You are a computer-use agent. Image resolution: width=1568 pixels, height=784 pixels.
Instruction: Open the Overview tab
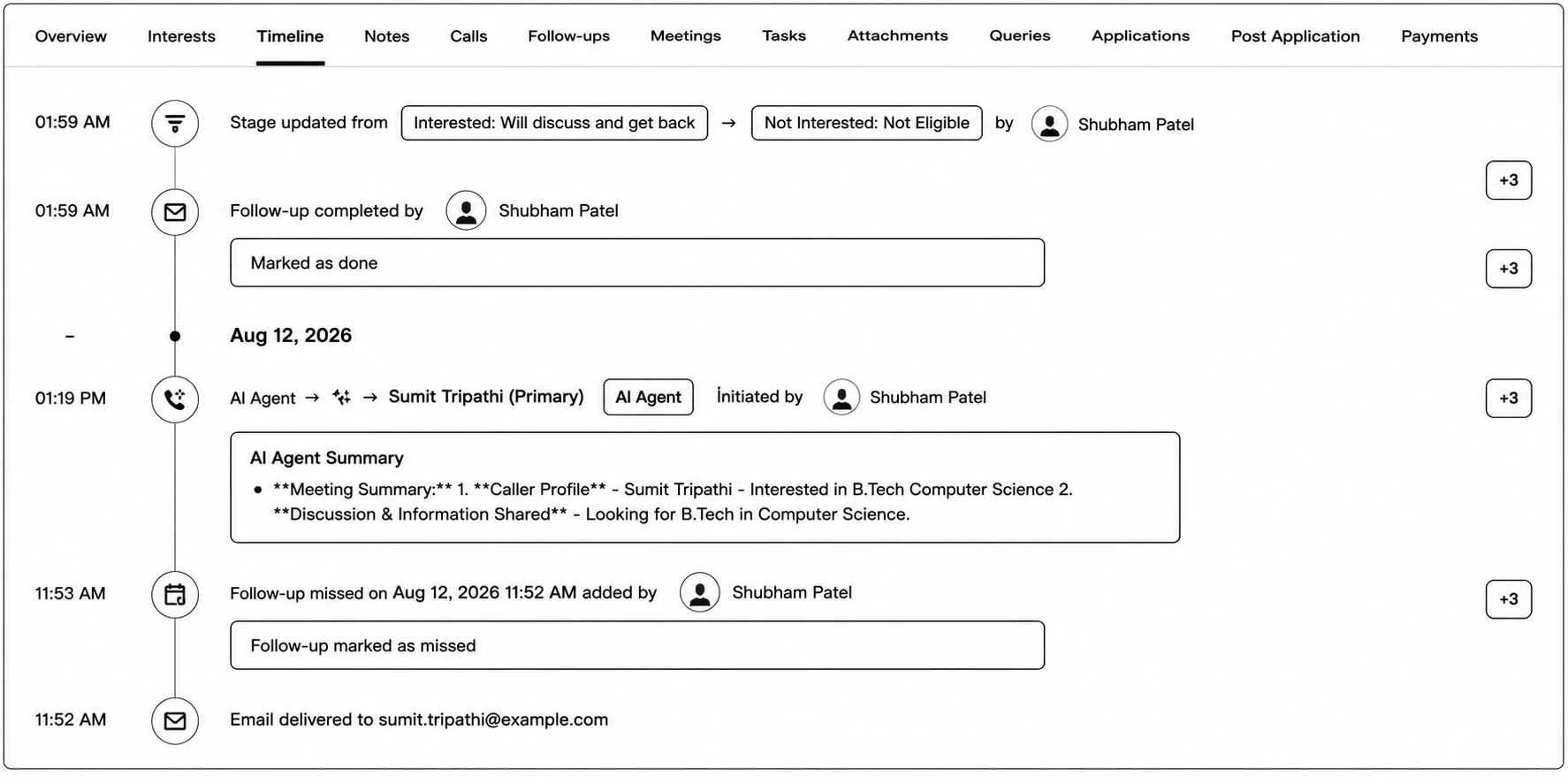(71, 36)
